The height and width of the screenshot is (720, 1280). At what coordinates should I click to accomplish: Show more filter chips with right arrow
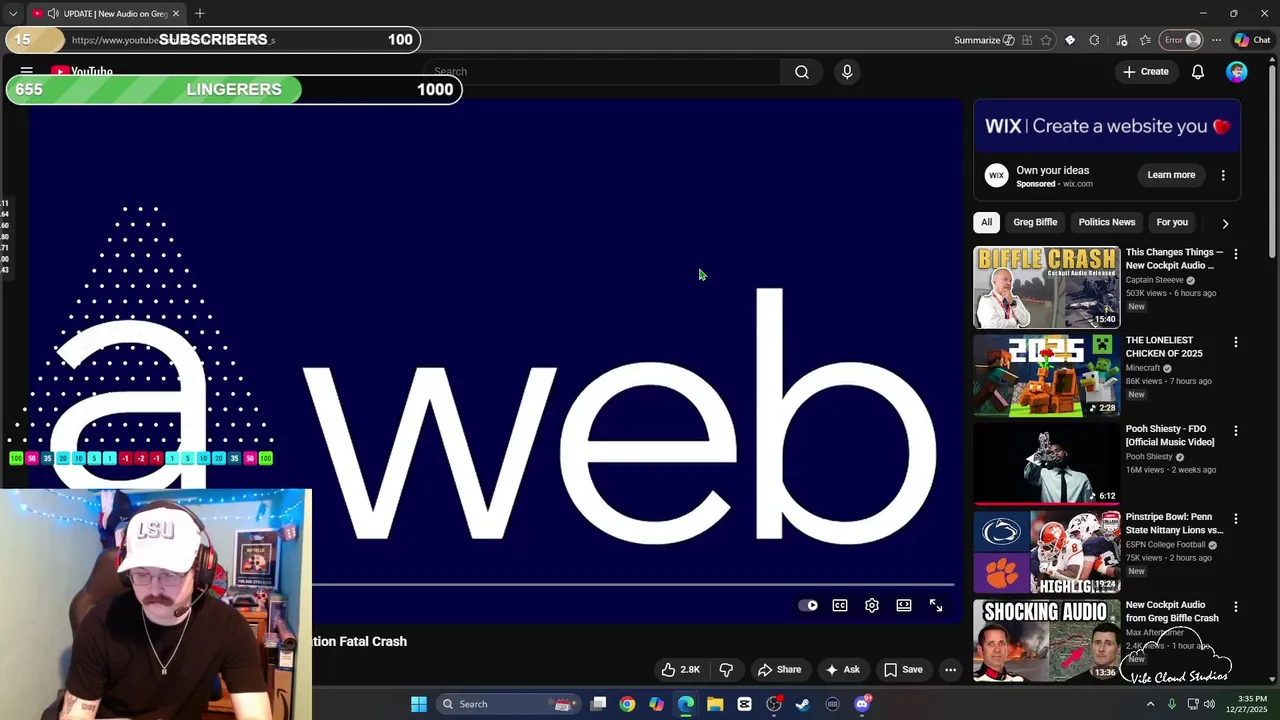[x=1225, y=224]
